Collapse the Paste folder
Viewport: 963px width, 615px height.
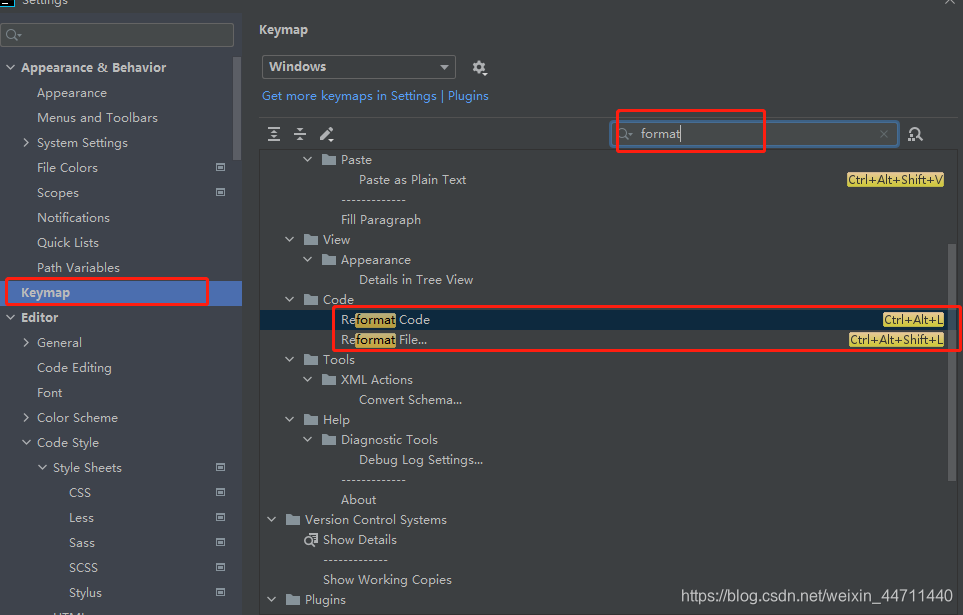click(x=308, y=159)
